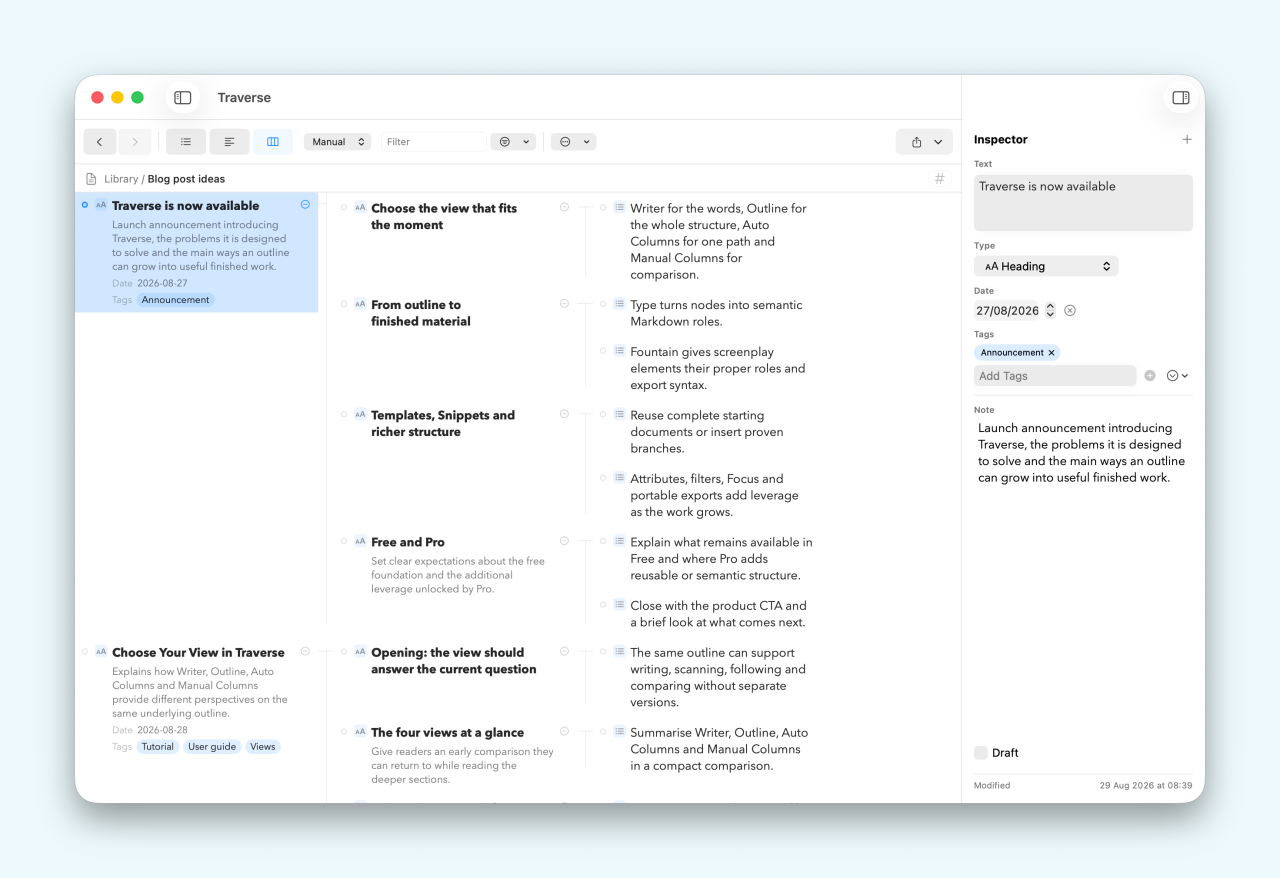Click heading icon beside 'Free and Pro'

[x=360, y=541]
